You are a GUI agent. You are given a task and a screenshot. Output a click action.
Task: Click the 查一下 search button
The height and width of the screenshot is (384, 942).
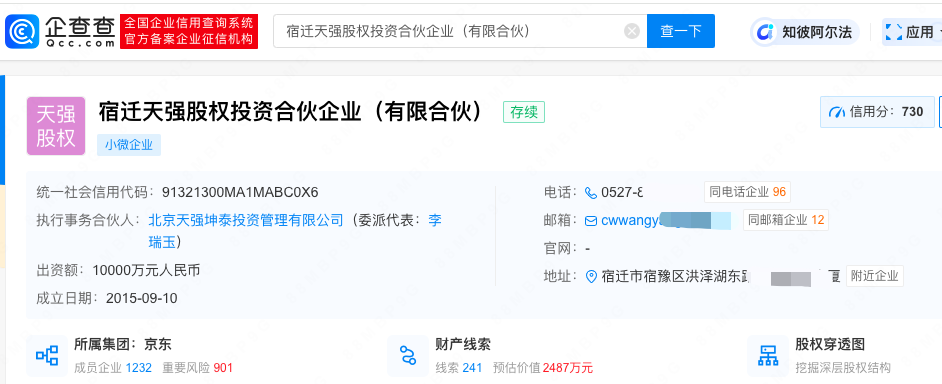(681, 31)
